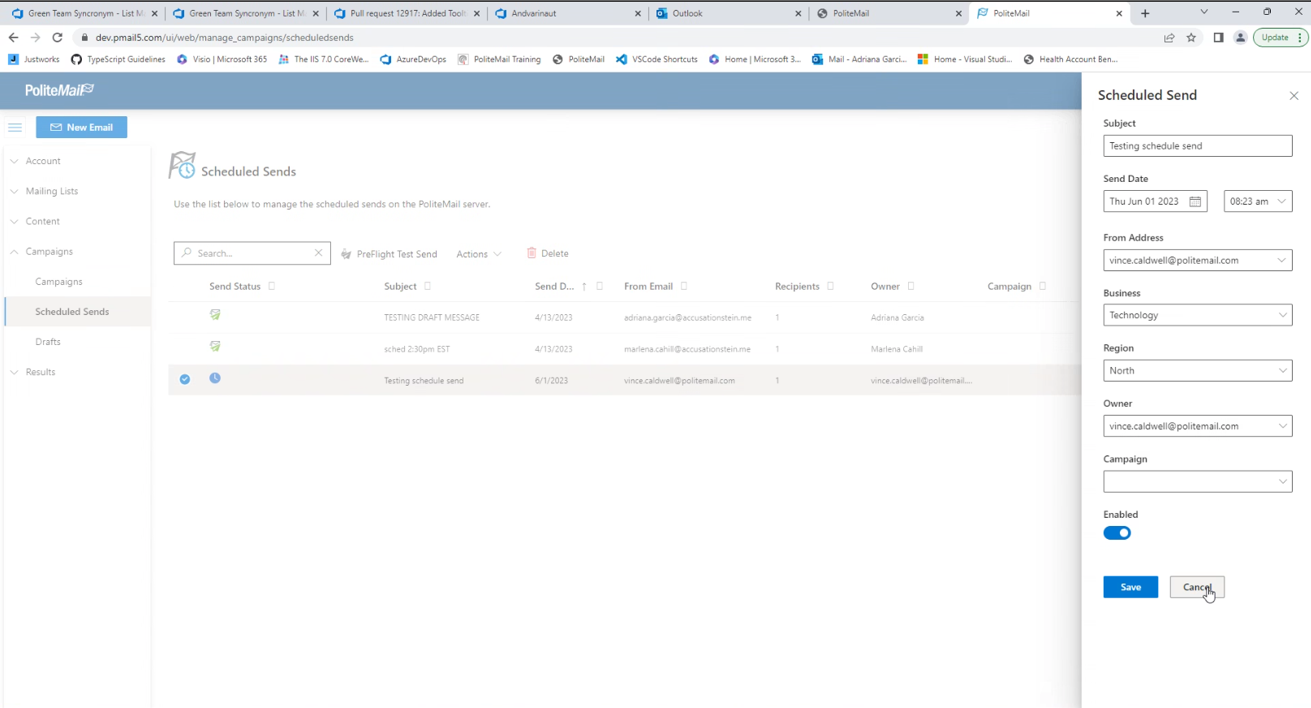Click the sort arrow on Send Date column
The image size is (1311, 708).
coord(584,287)
